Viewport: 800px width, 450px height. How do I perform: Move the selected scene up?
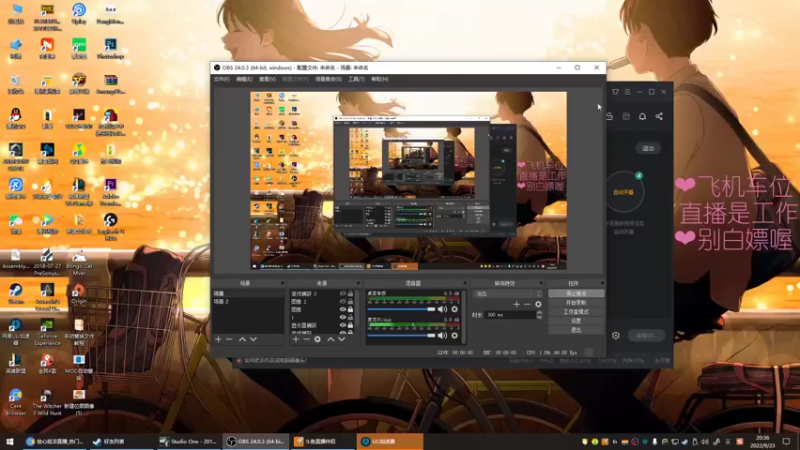242,339
